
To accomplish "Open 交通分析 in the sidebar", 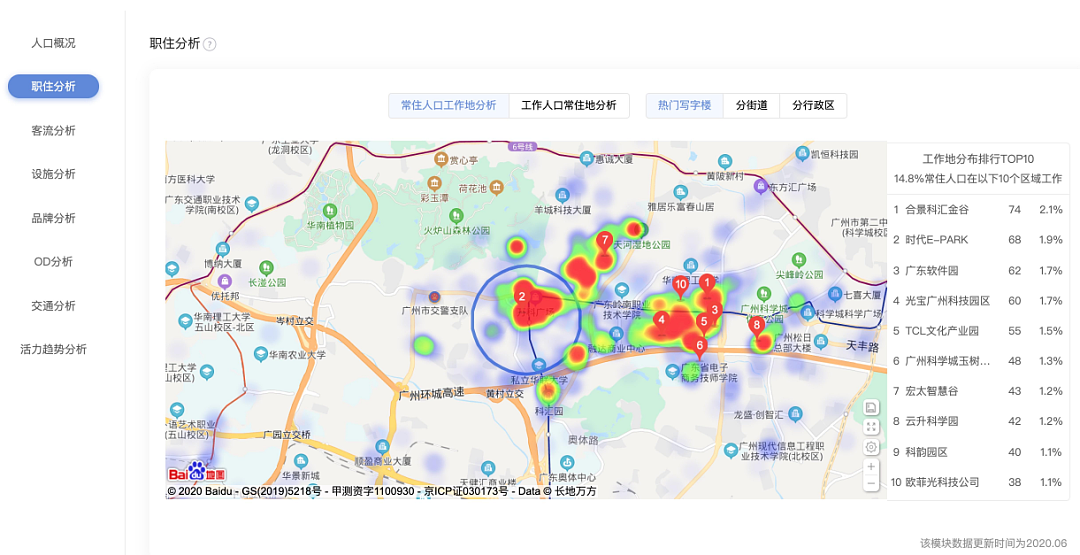I will 54,305.
